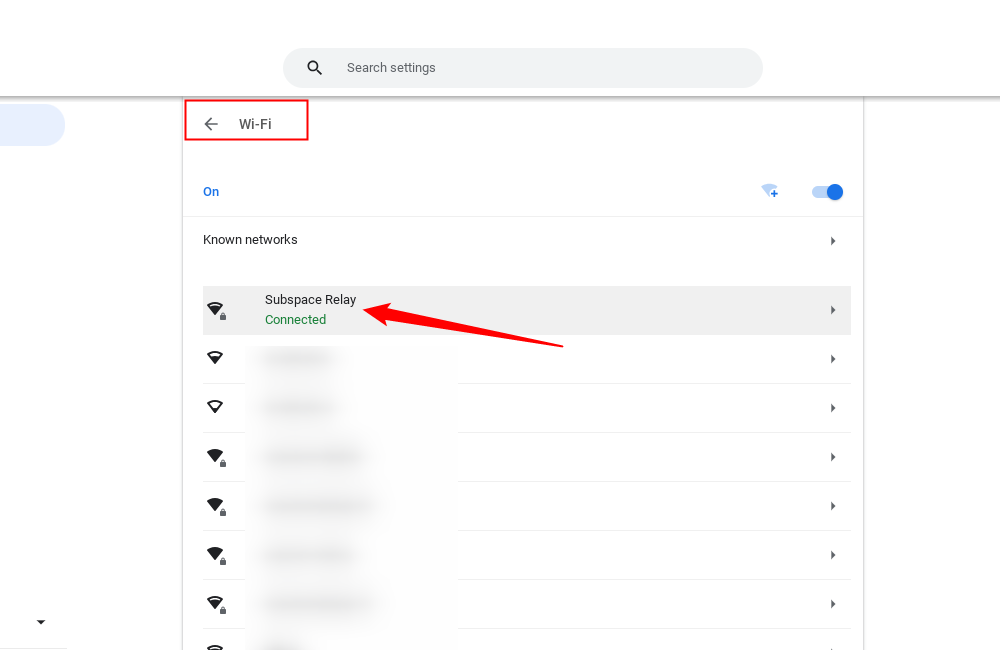Click the Connected status text
Image resolution: width=1000 pixels, height=650 pixels.
click(x=295, y=319)
